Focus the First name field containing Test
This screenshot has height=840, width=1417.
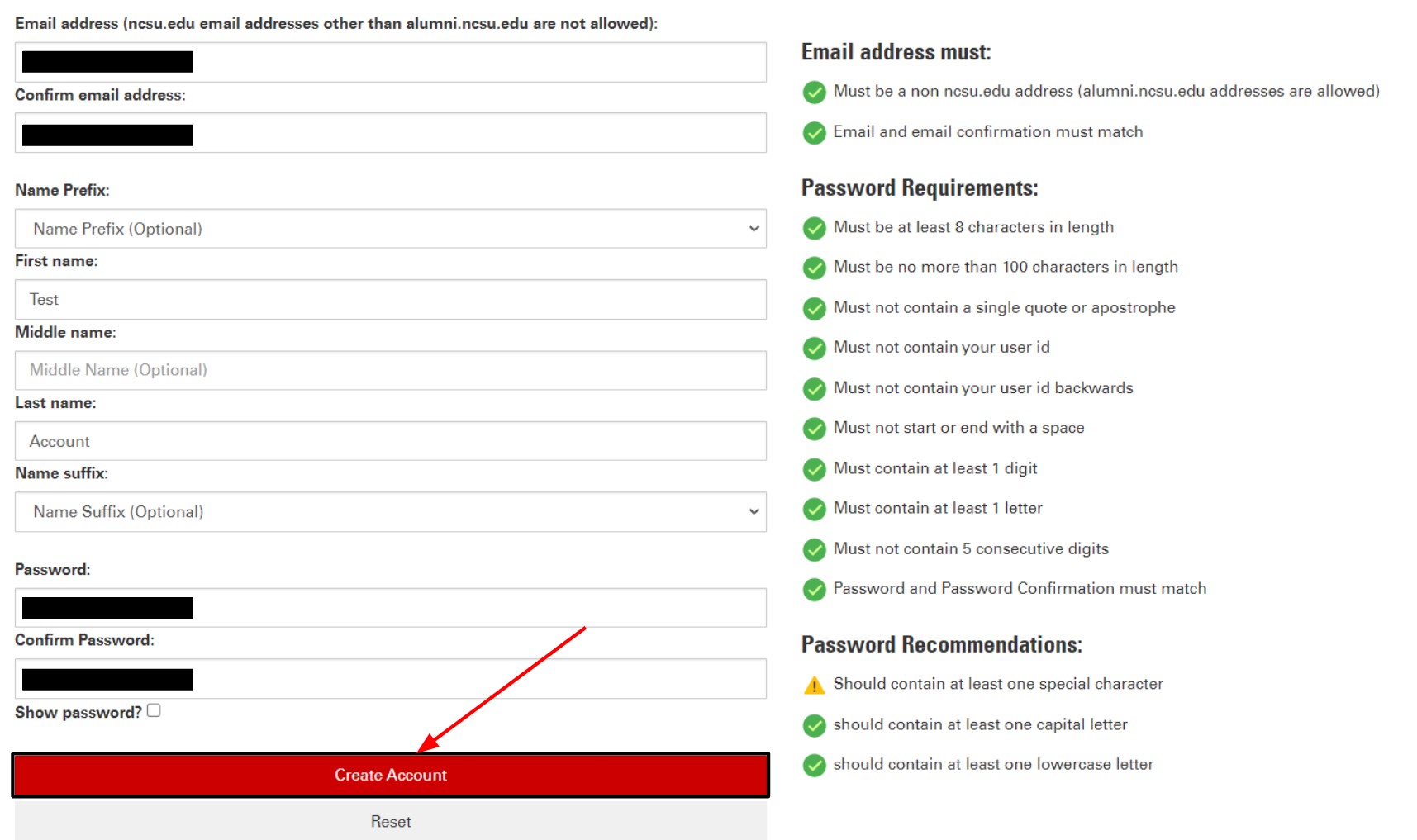[x=390, y=300]
